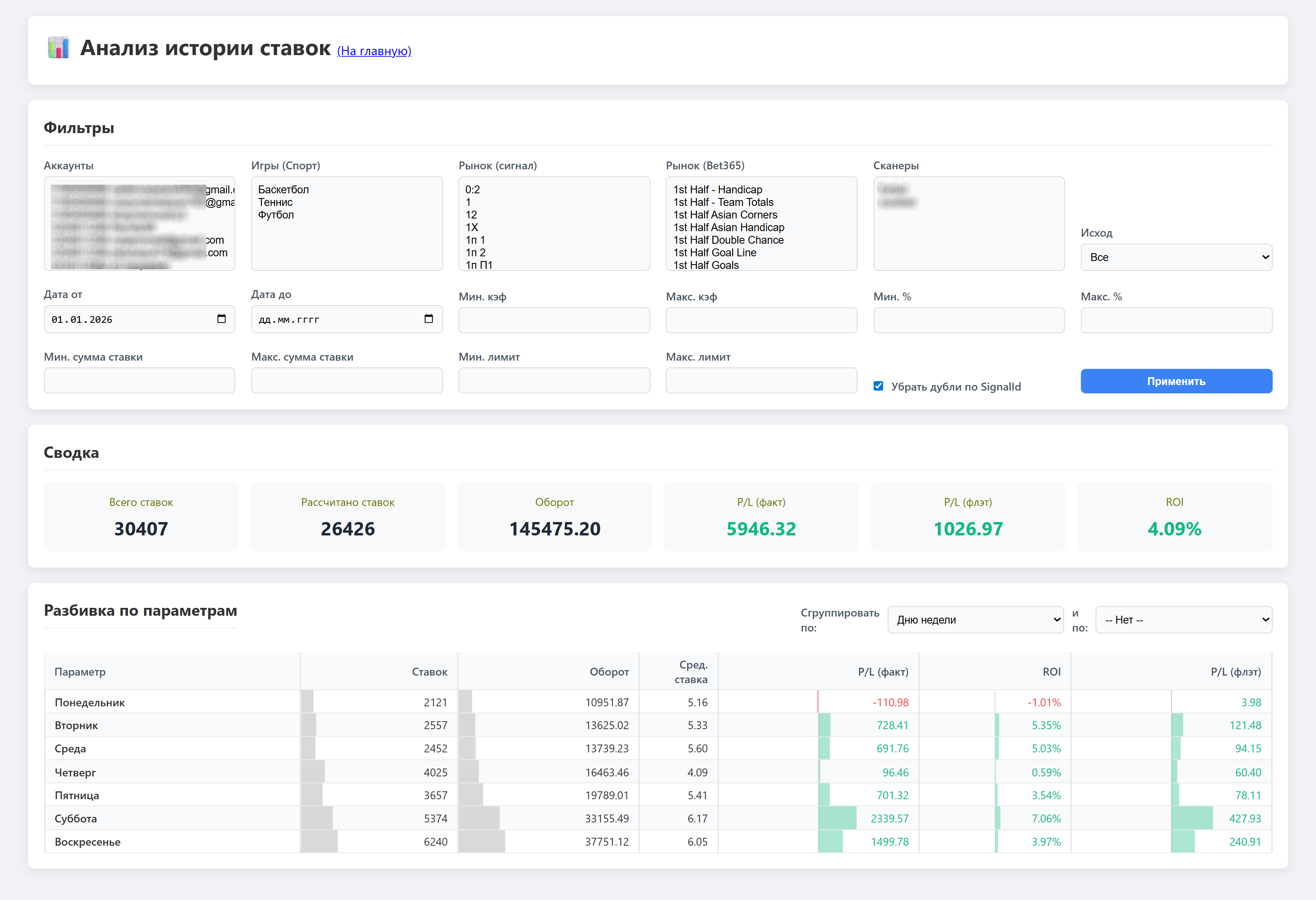The width and height of the screenshot is (1316, 900).
Task: Click the Мин. кэф input field
Action: coord(554,320)
